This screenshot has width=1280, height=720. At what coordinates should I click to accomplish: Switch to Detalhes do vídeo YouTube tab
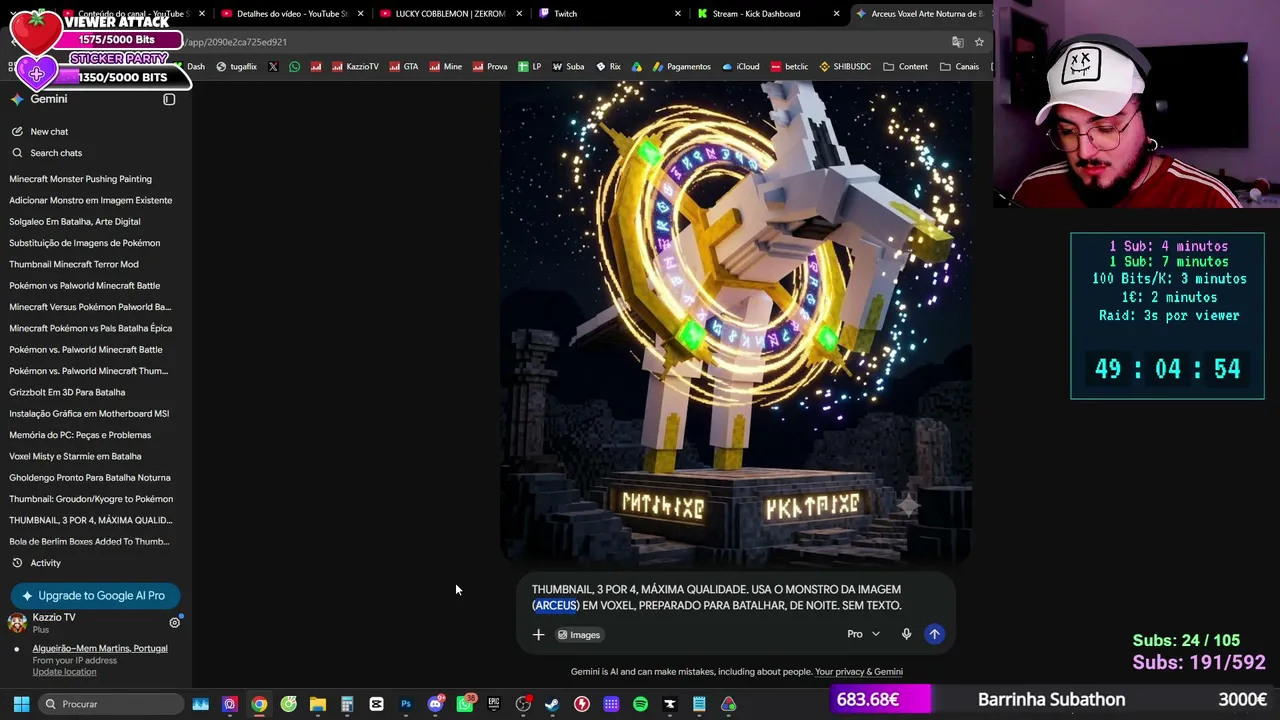coord(292,14)
